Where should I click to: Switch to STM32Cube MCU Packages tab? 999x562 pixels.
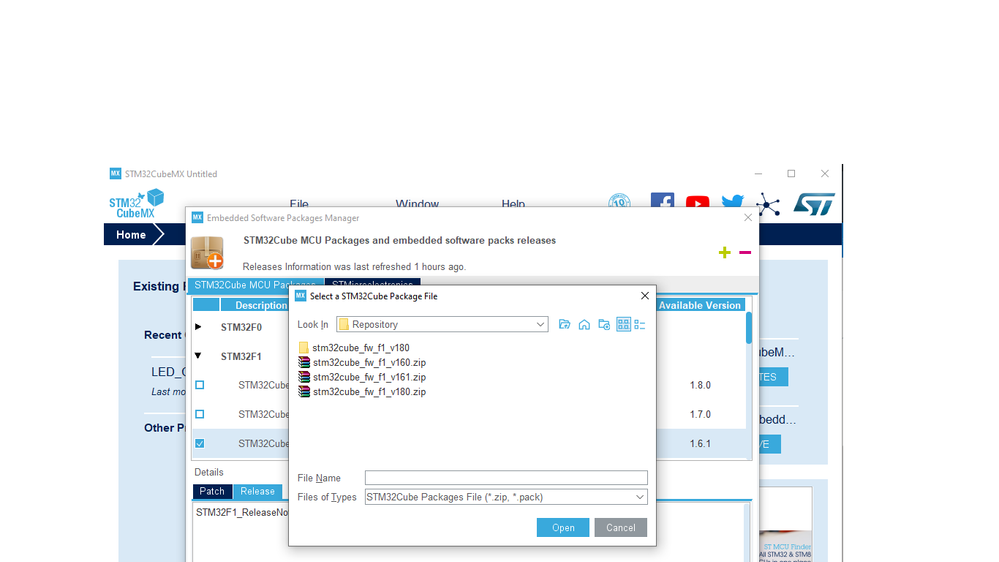[x=255, y=285]
